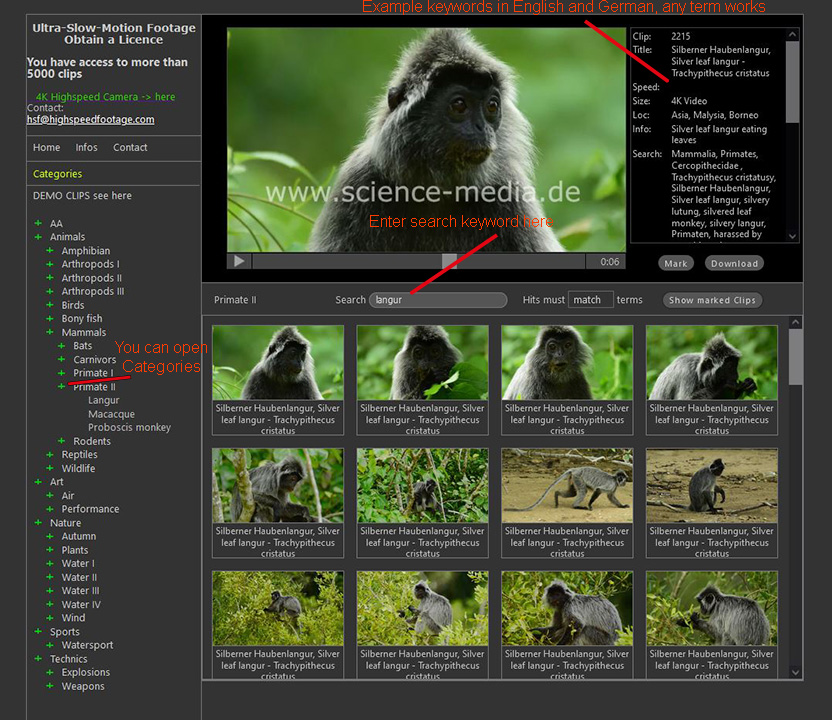
Task: Expand the Explosions plus icon
Action: click(50, 673)
